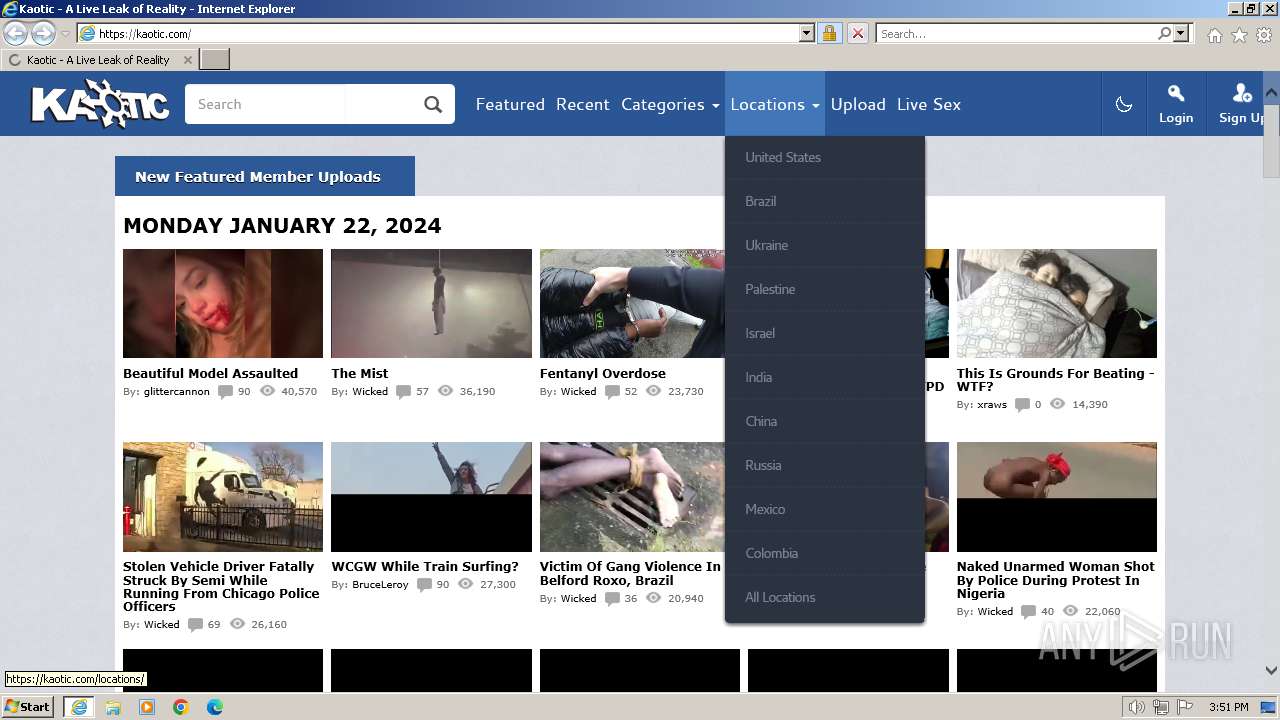Open uploader glittercannon profile
Screen dimensions: 1280x720
[x=177, y=392]
